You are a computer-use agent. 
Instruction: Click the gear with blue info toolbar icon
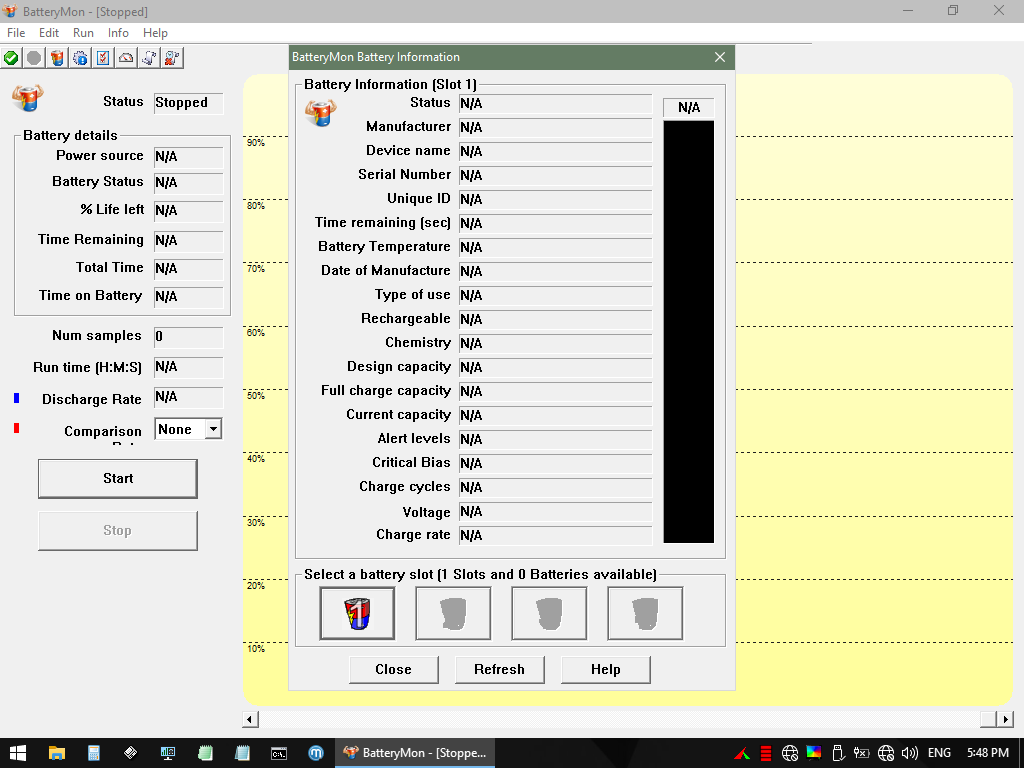pyautogui.click(x=80, y=58)
